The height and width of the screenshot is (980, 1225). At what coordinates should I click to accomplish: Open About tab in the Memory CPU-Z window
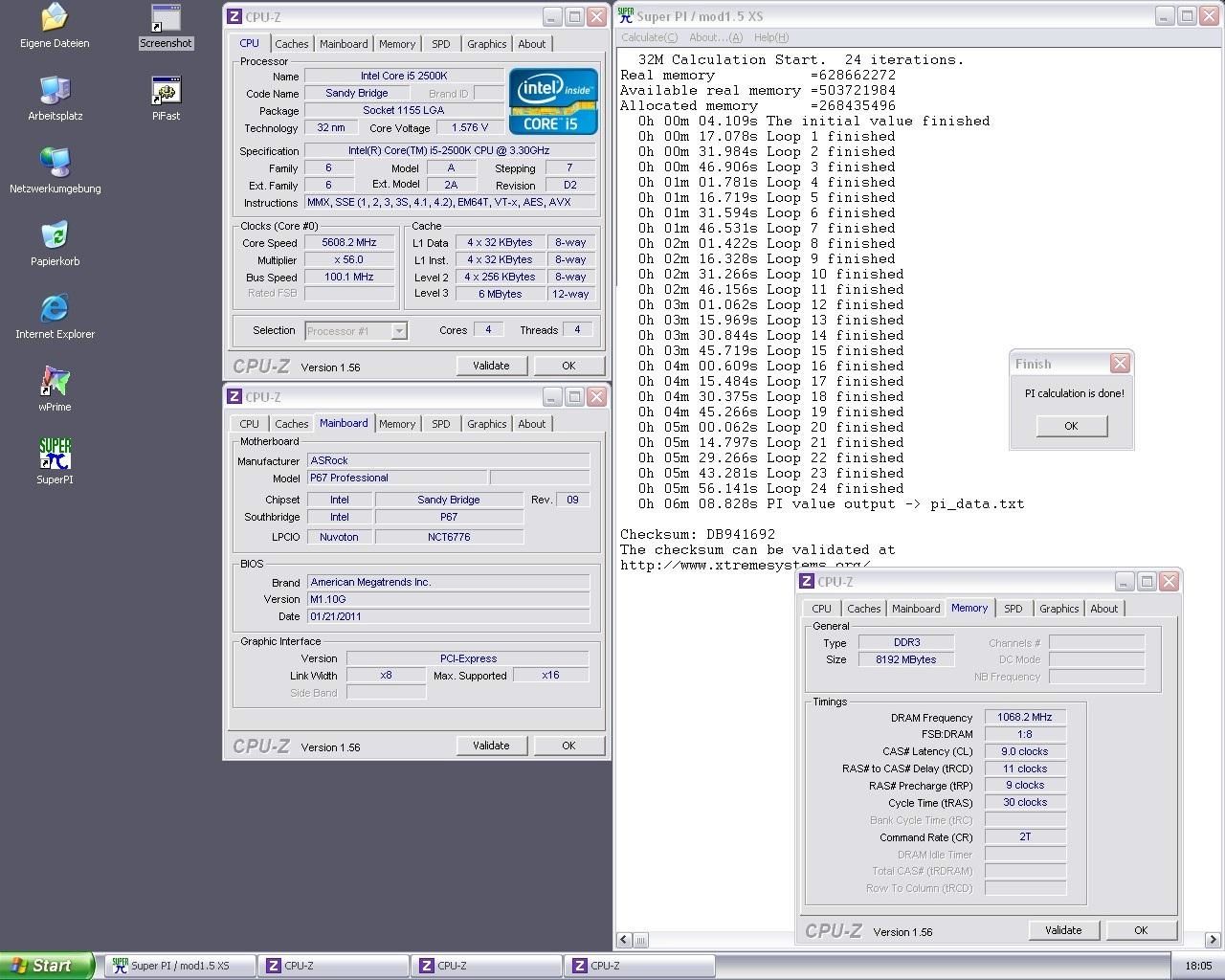(x=1104, y=609)
